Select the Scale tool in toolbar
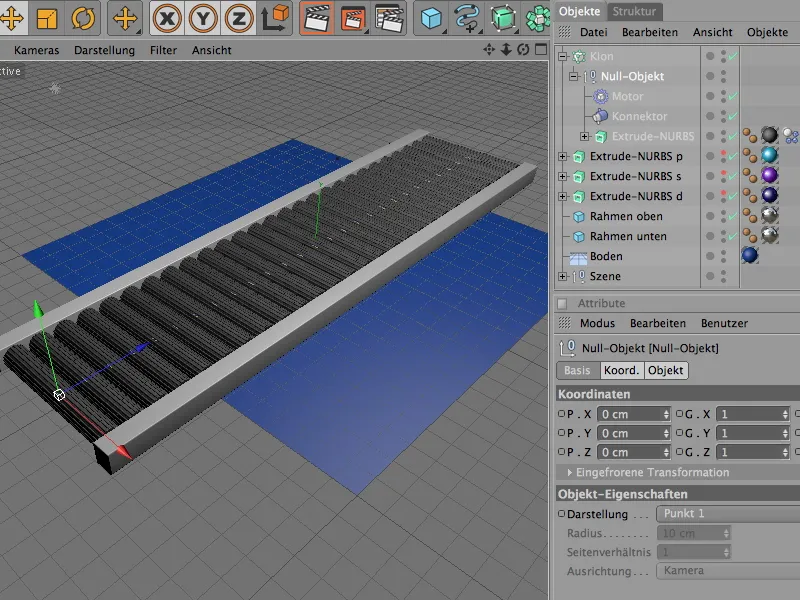The image size is (800, 600). point(46,18)
